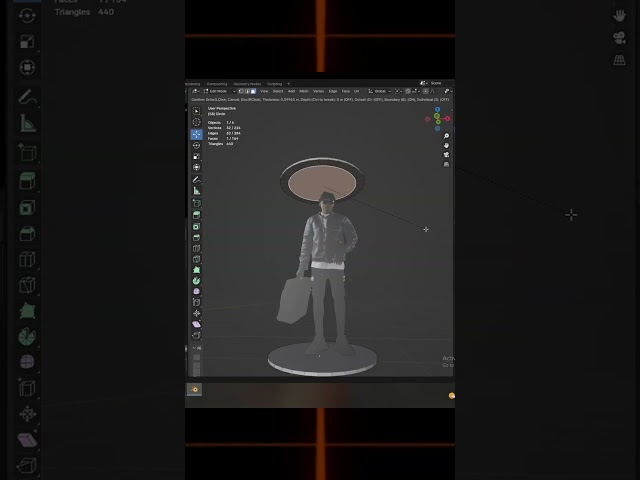Viewport: 640px width, 480px height.
Task: Select the Loop Cut tool
Action: (x=196, y=248)
